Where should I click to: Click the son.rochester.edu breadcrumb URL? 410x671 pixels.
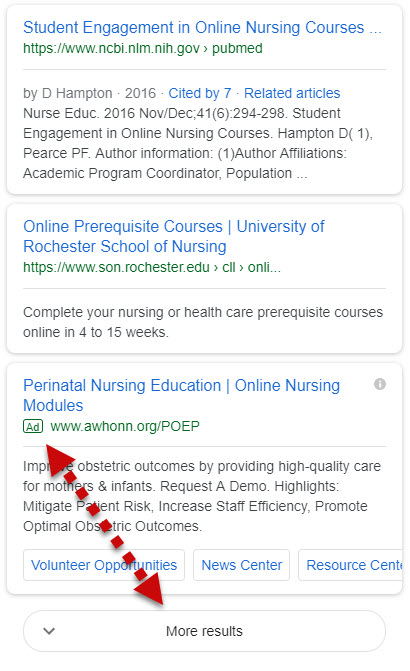coord(152,267)
